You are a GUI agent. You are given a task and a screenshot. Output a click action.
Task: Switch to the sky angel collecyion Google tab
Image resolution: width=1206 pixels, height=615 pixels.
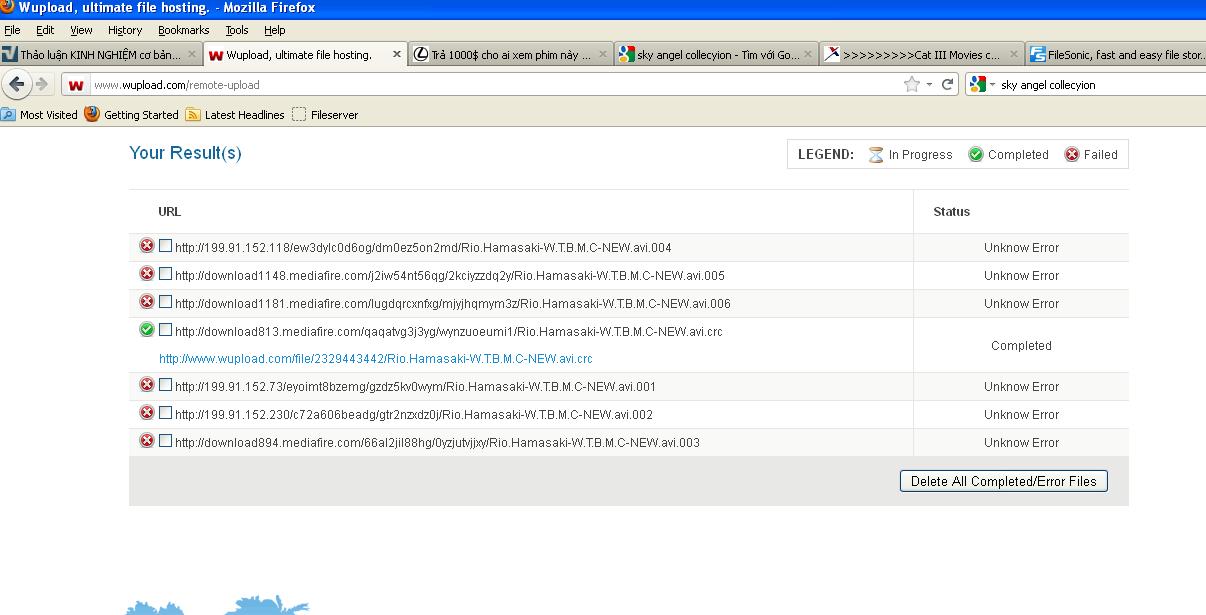(x=715, y=55)
